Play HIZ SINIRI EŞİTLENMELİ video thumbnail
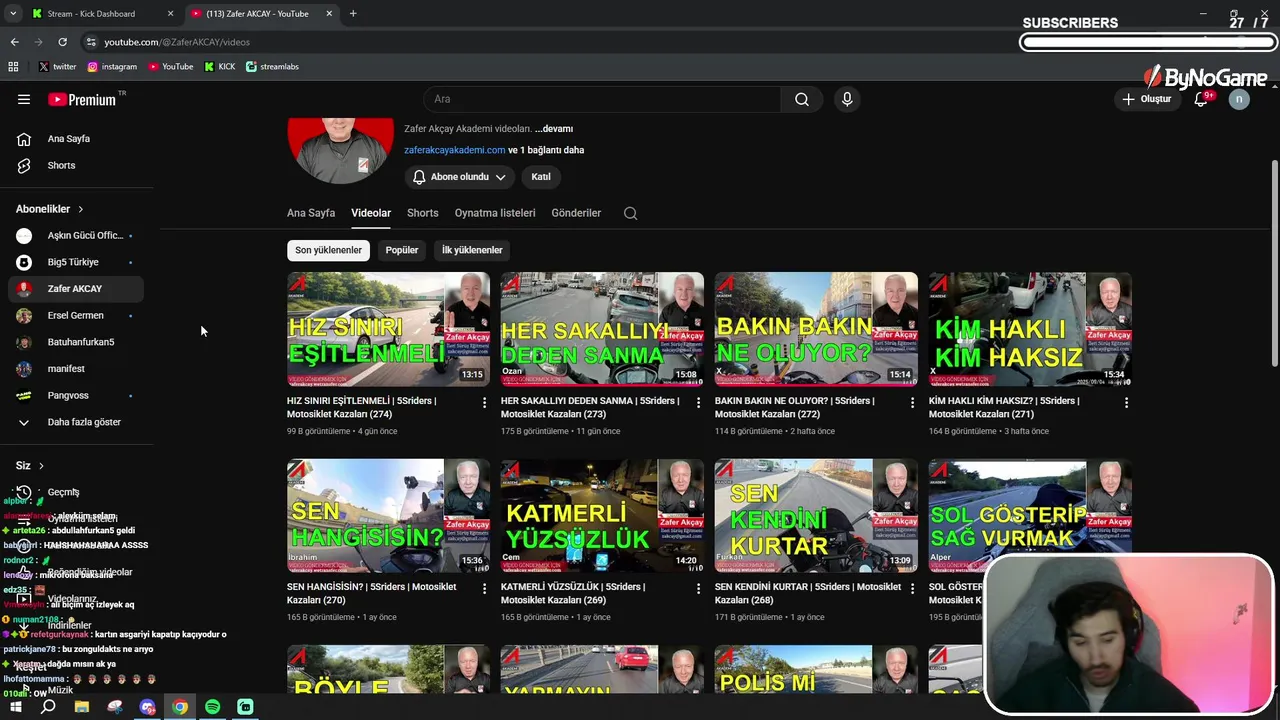Screen dimensions: 1280x720 click(388, 329)
